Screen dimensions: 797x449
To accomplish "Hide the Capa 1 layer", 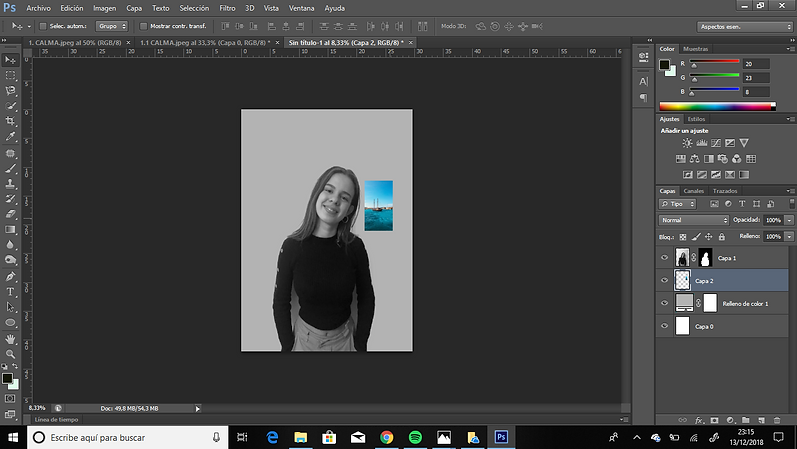I will tap(664, 258).
